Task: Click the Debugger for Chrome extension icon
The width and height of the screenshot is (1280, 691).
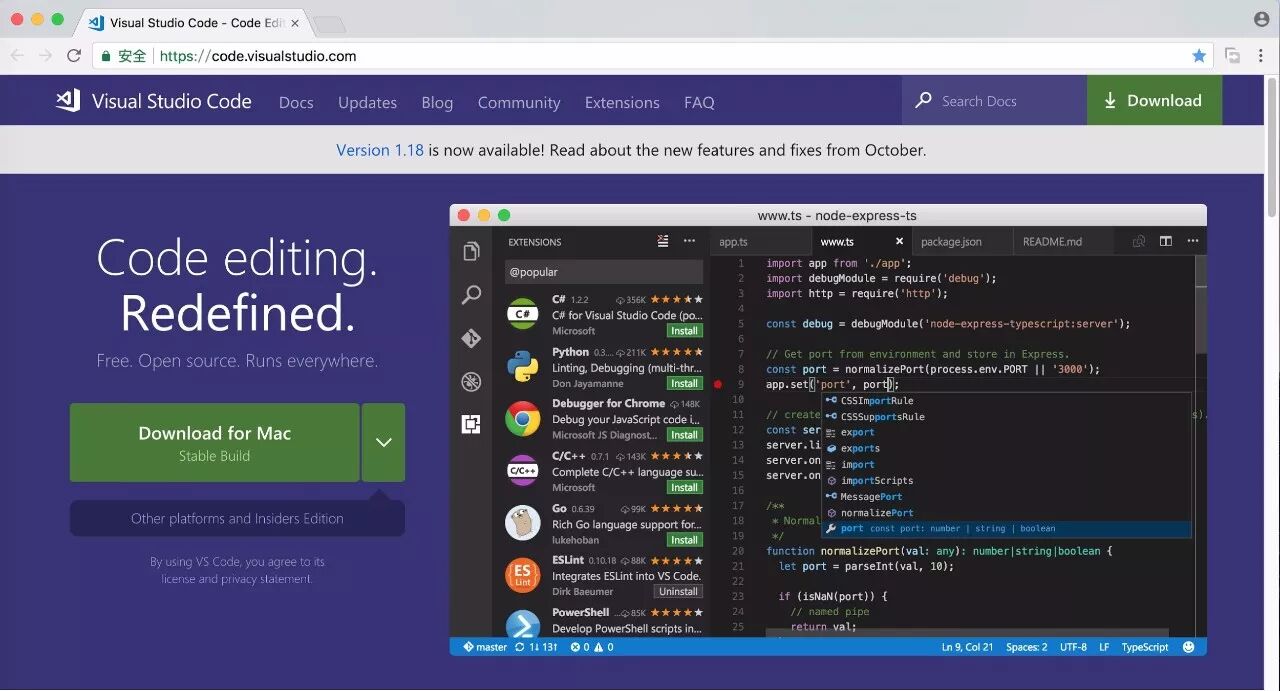Action: coord(523,419)
